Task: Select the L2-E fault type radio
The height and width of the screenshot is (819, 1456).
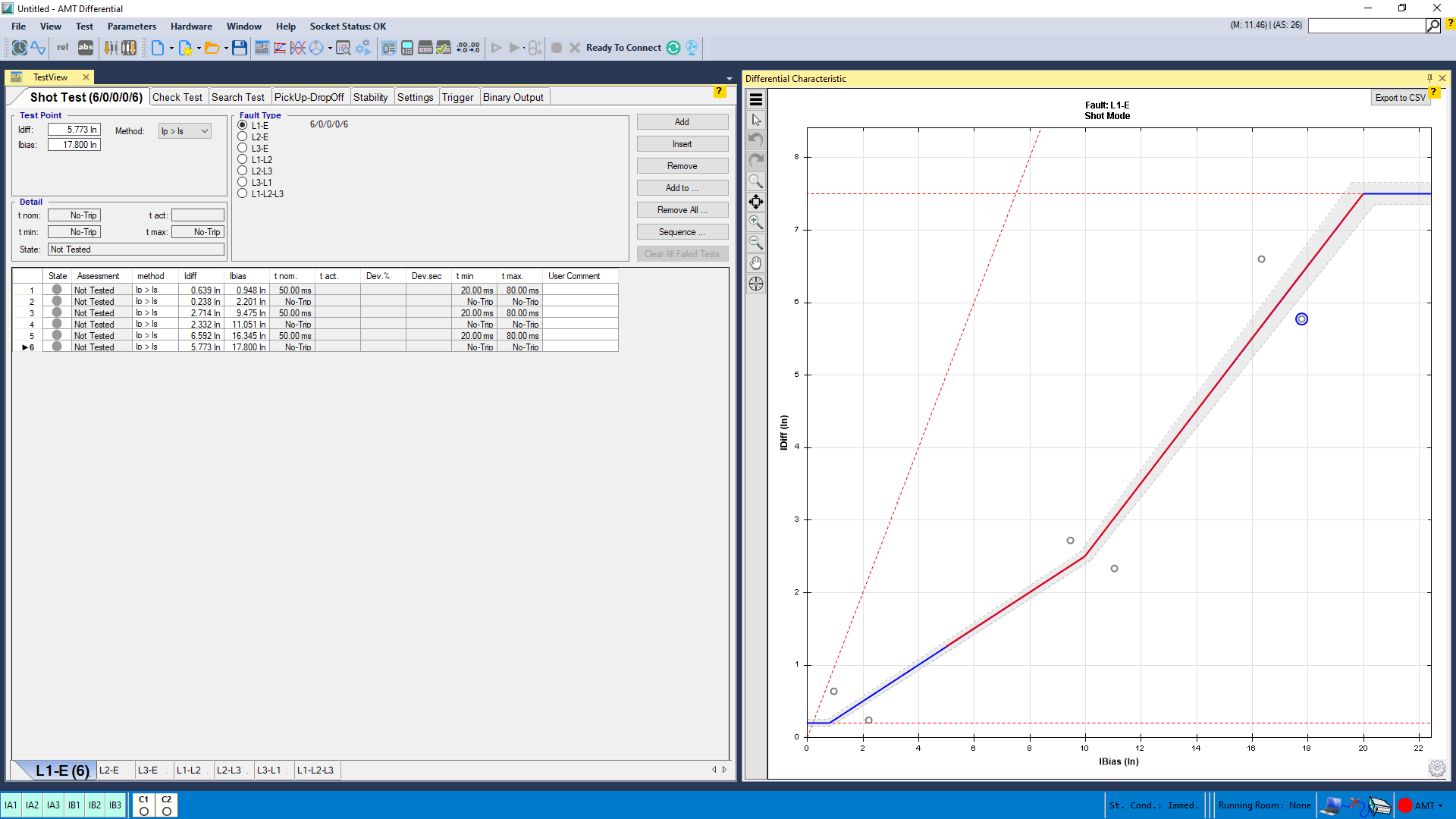Action: click(x=243, y=137)
